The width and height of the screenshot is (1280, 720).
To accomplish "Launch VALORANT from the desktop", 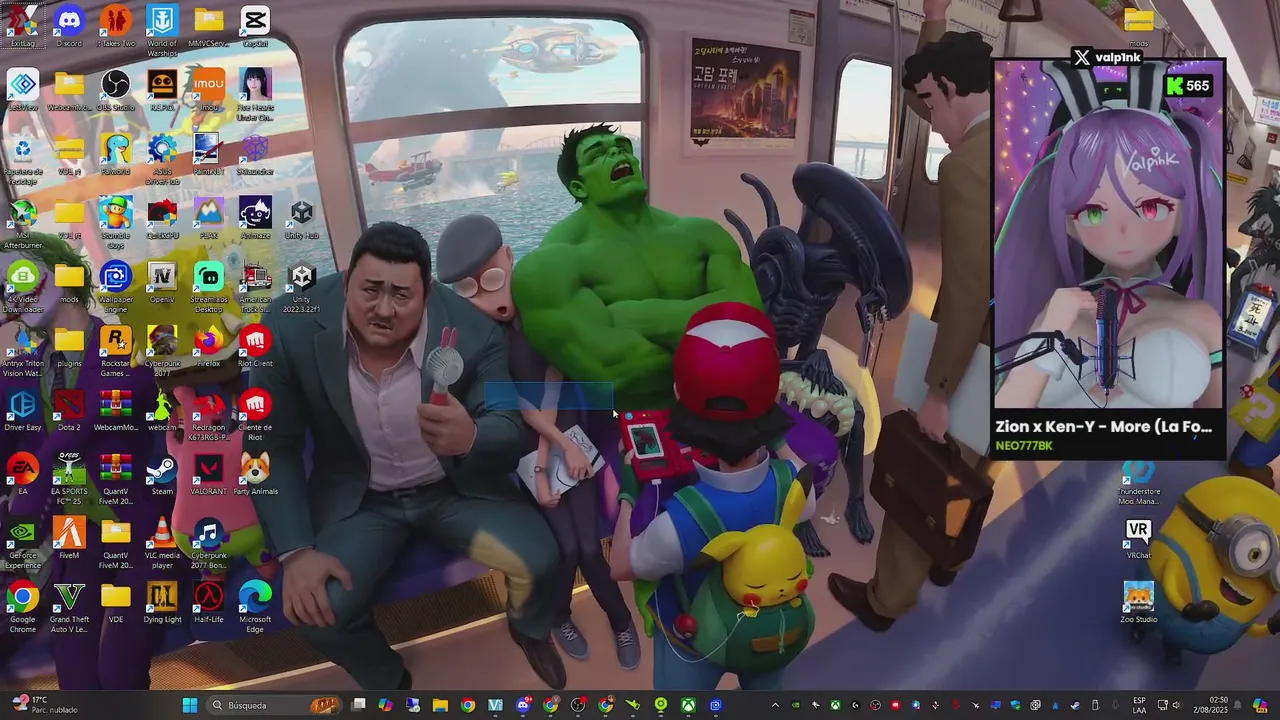I will click(208, 474).
